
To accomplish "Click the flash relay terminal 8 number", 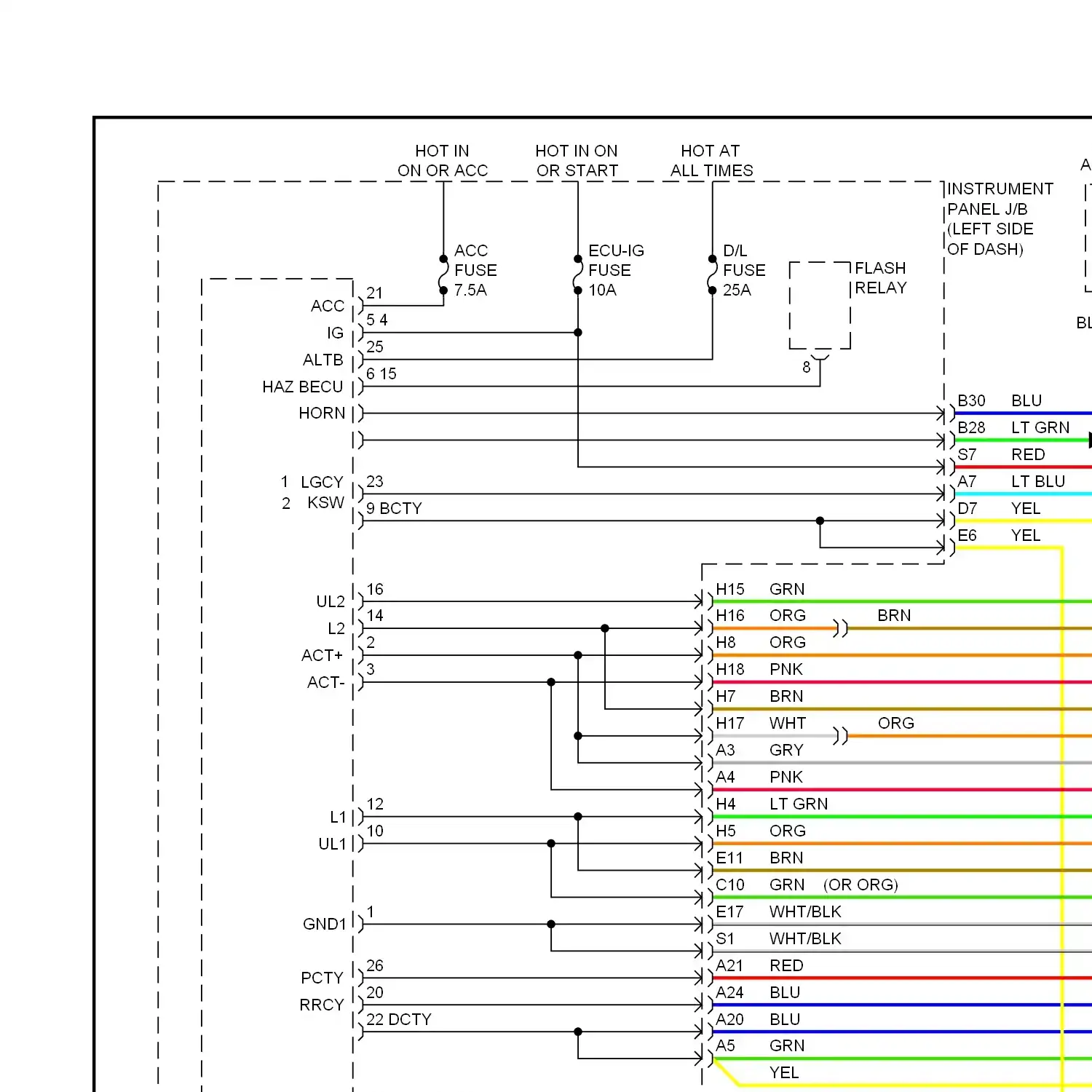I will pos(806,367).
